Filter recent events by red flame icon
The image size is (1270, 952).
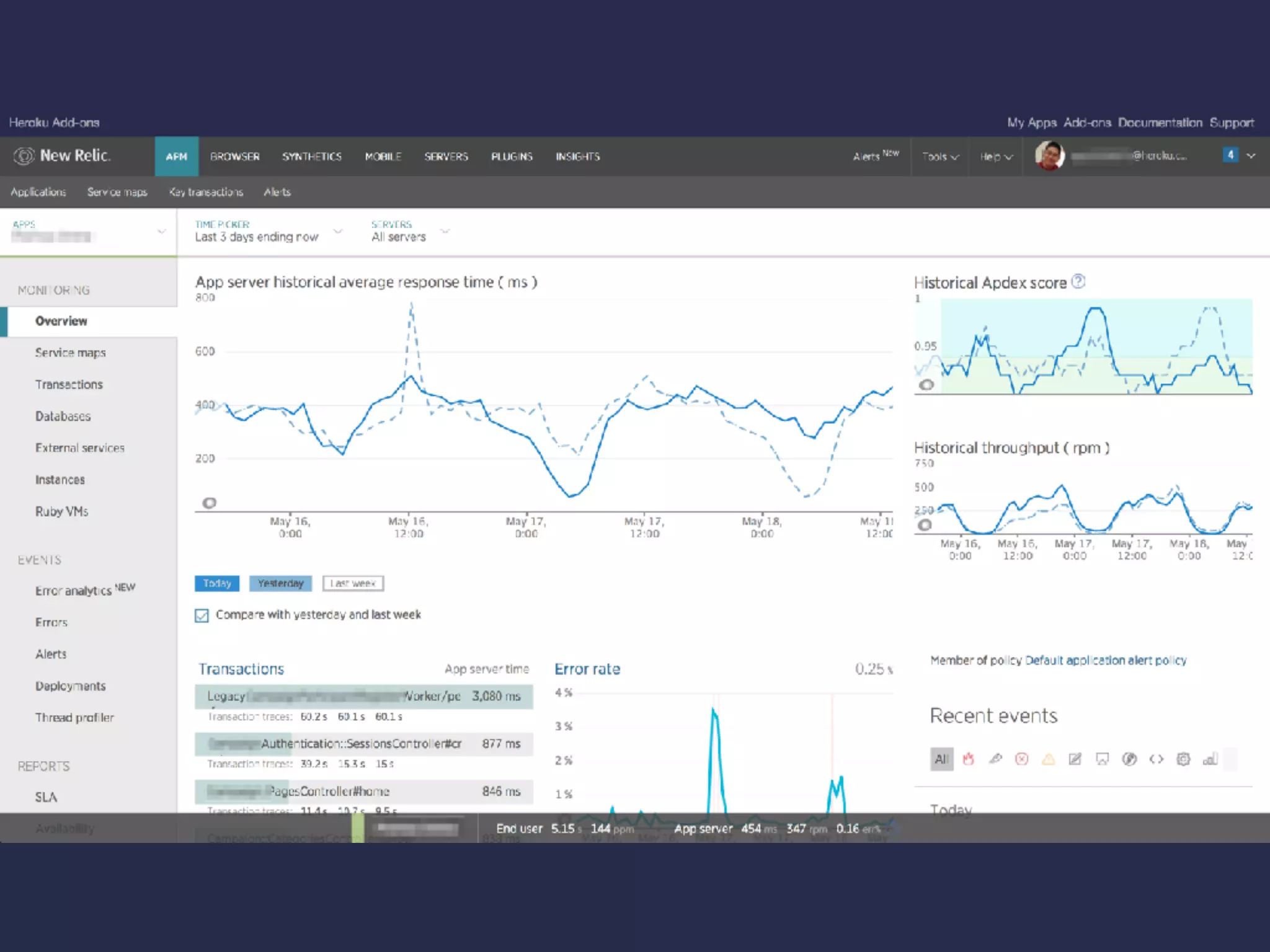coord(968,759)
